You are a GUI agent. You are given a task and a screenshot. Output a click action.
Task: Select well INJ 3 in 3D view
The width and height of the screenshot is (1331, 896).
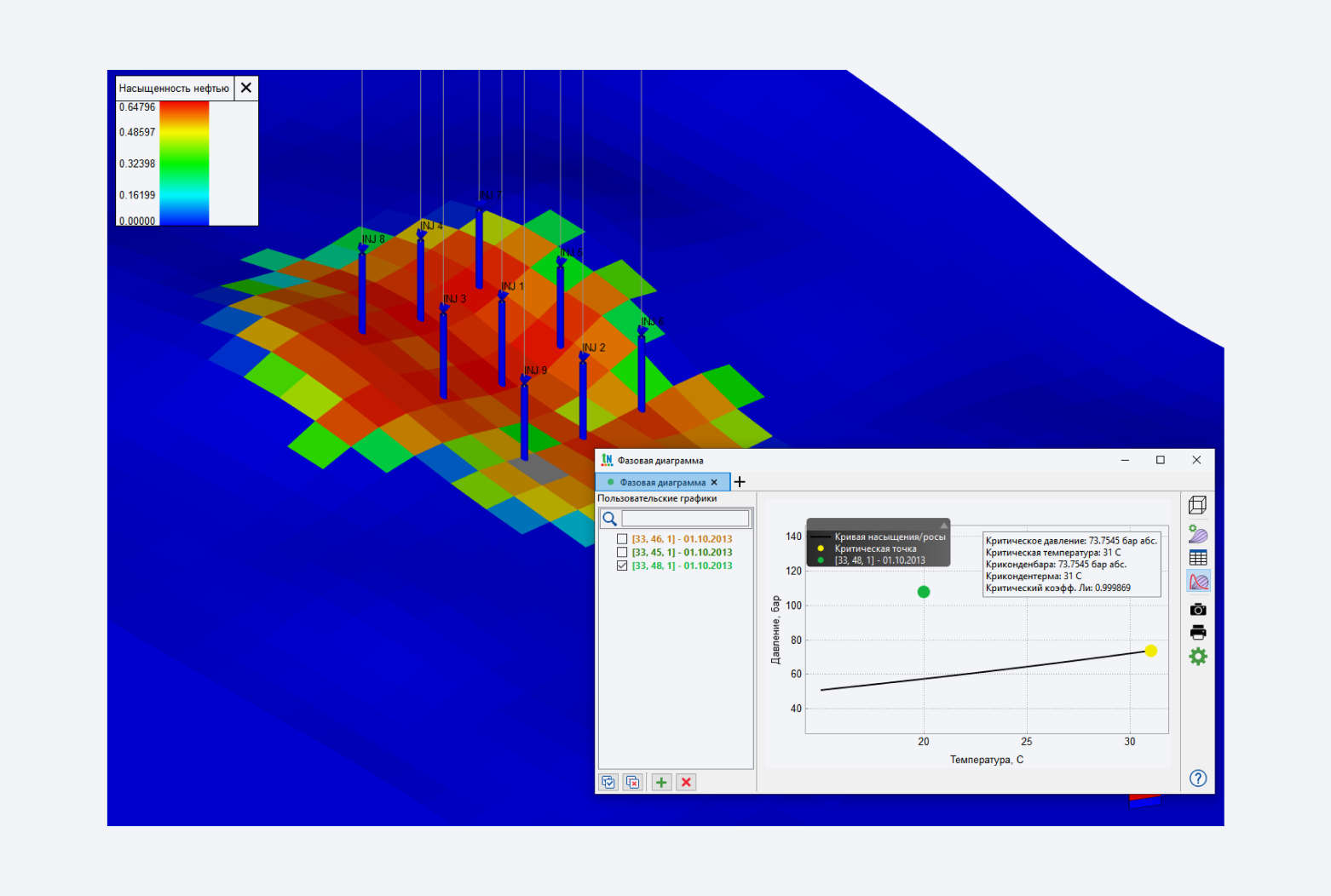tap(443, 353)
